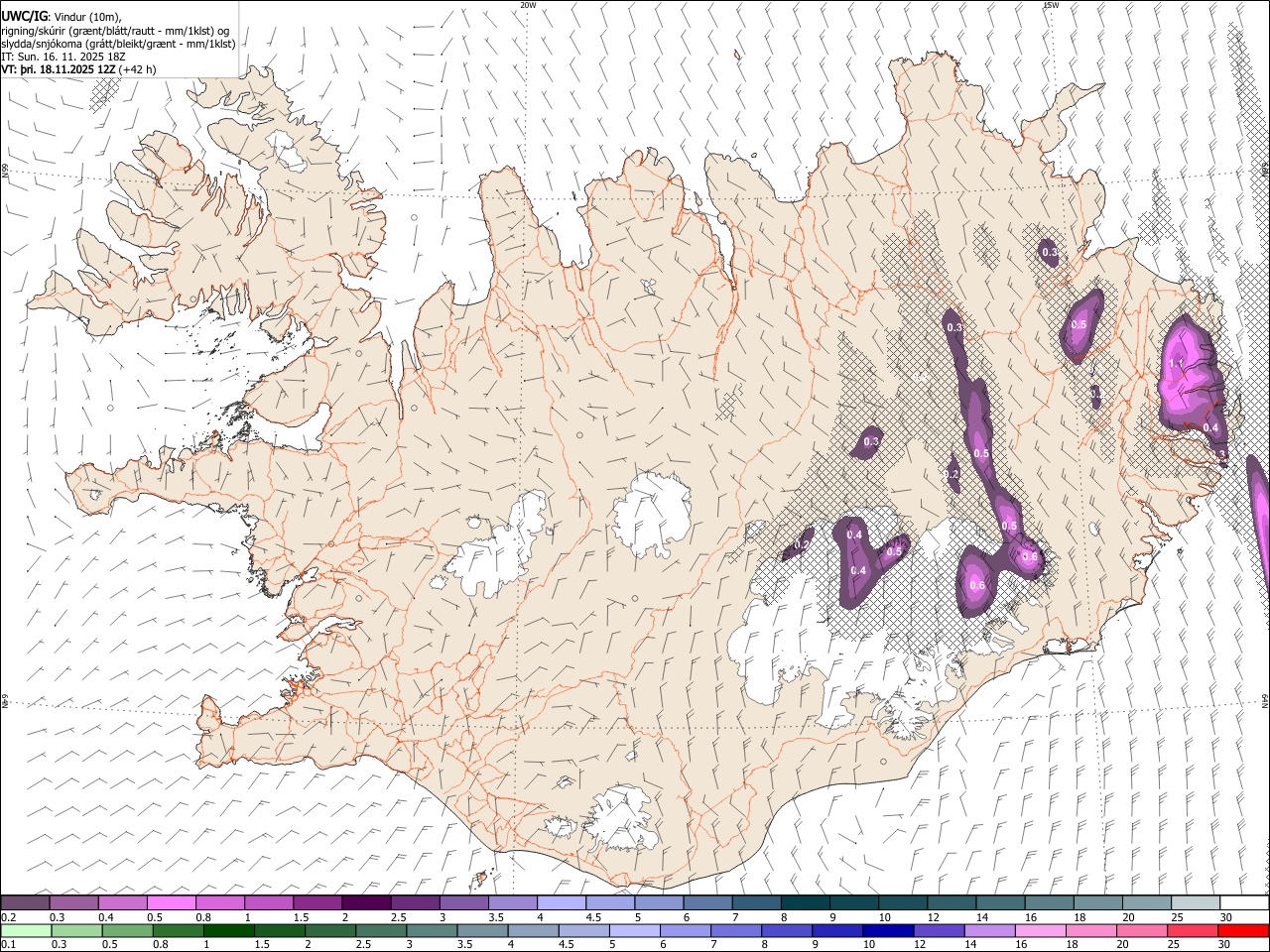Select the 'VT: þri. 18.11.2025 12Z' text
The width and height of the screenshot is (1270, 952).
59,69
